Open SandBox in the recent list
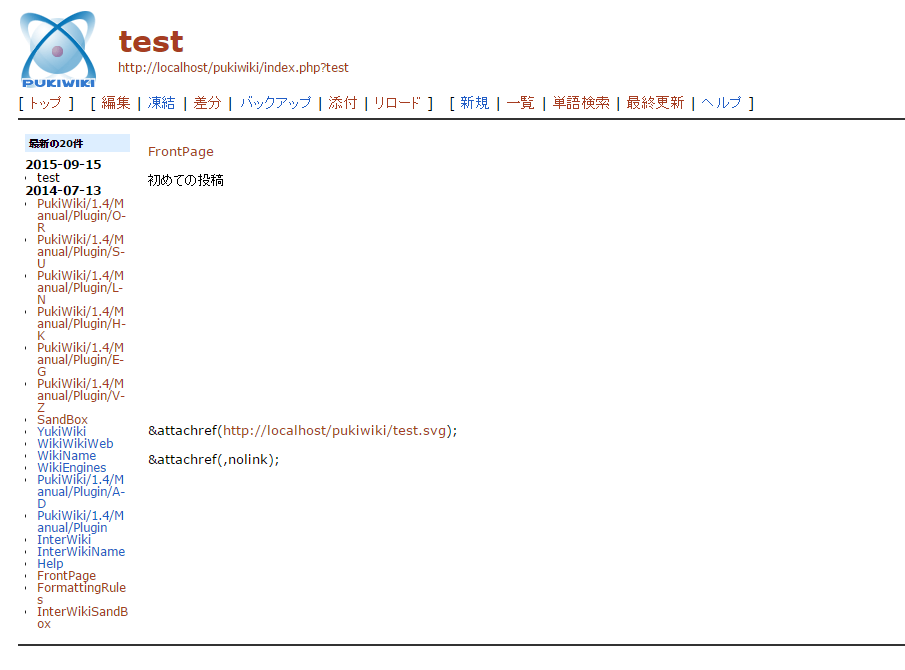Viewport: 905px width, 670px height. click(x=62, y=420)
